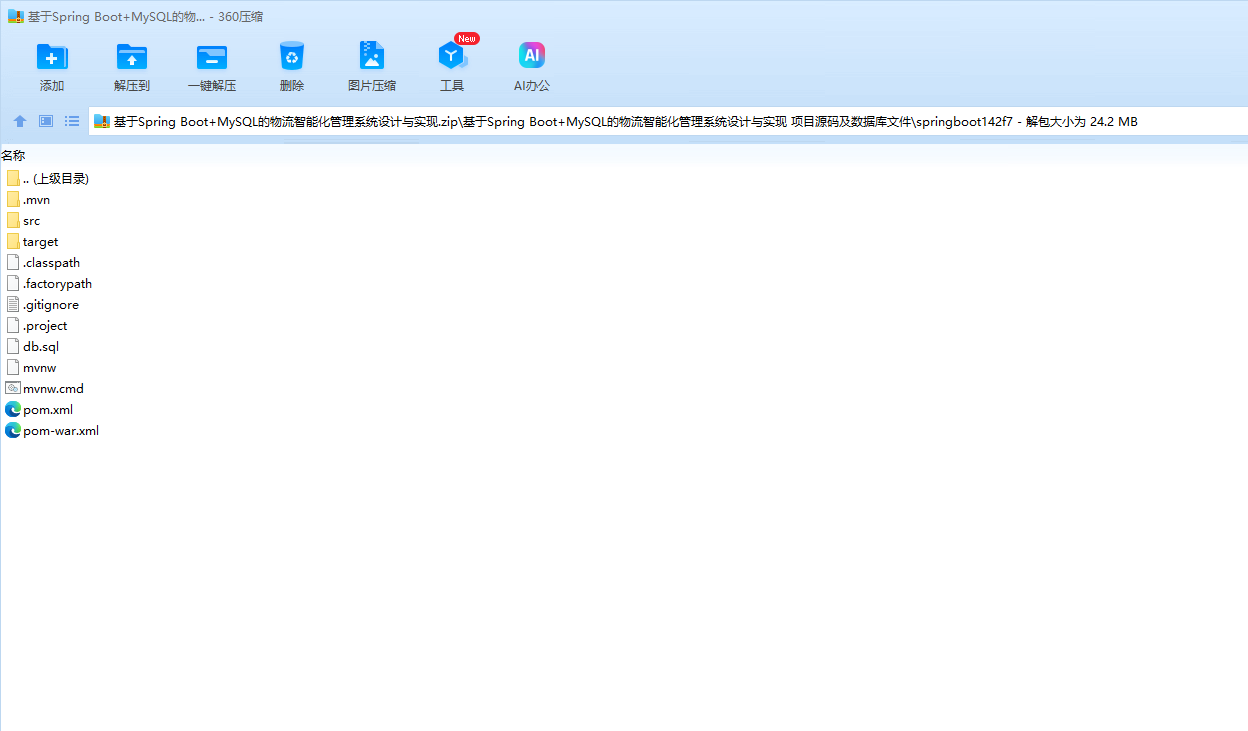Select the '.classpath' file name
The width and height of the screenshot is (1248, 731).
click(x=52, y=263)
